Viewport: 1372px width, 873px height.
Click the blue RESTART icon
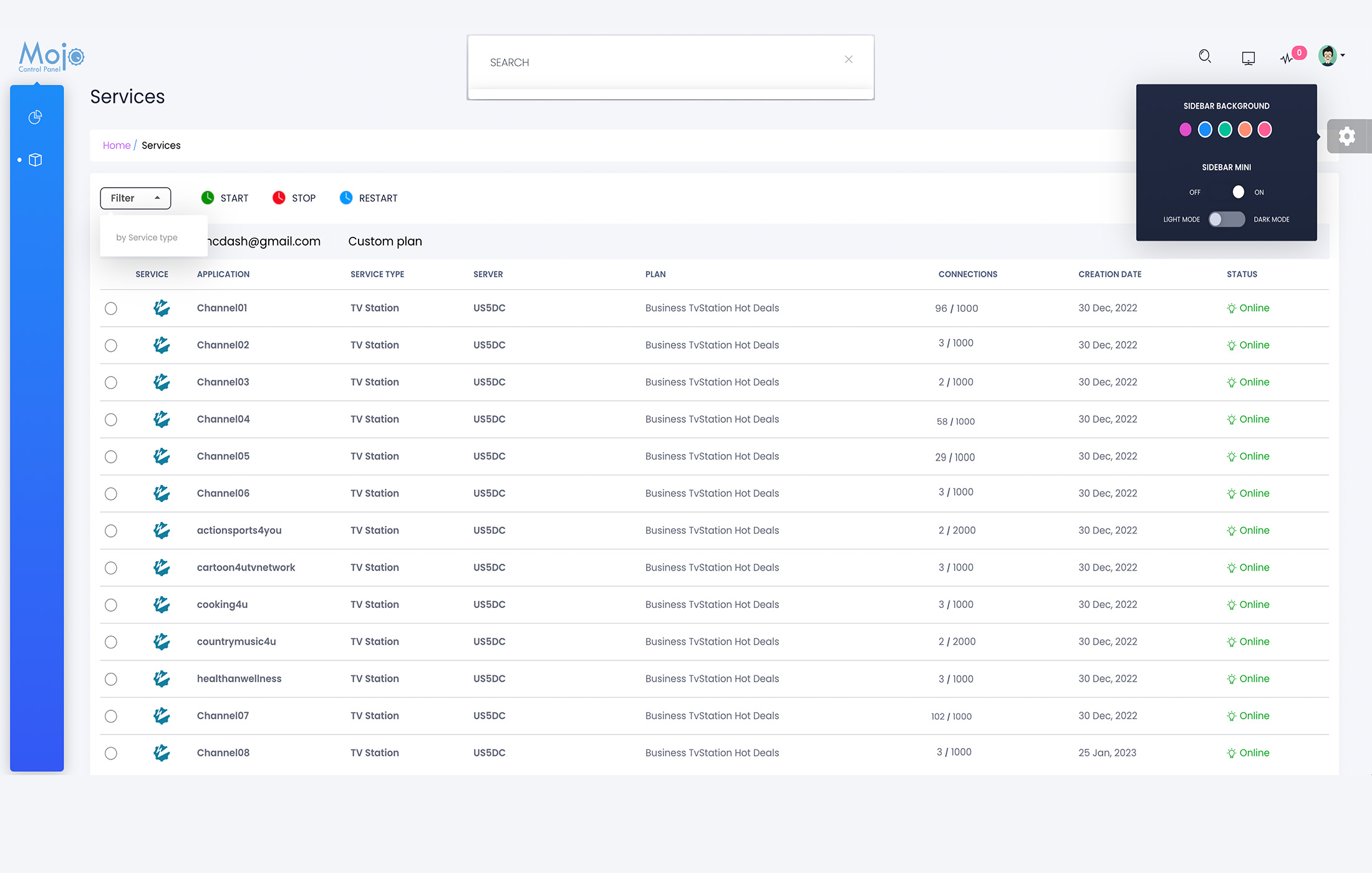click(346, 198)
